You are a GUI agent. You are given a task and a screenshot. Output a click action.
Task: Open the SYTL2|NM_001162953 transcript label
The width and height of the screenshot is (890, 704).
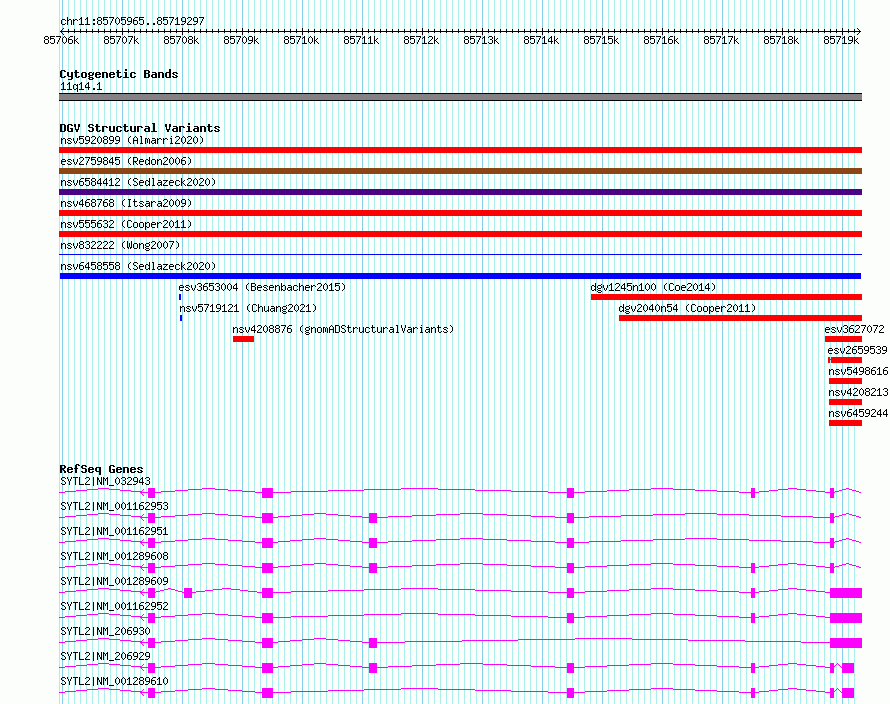point(115,506)
